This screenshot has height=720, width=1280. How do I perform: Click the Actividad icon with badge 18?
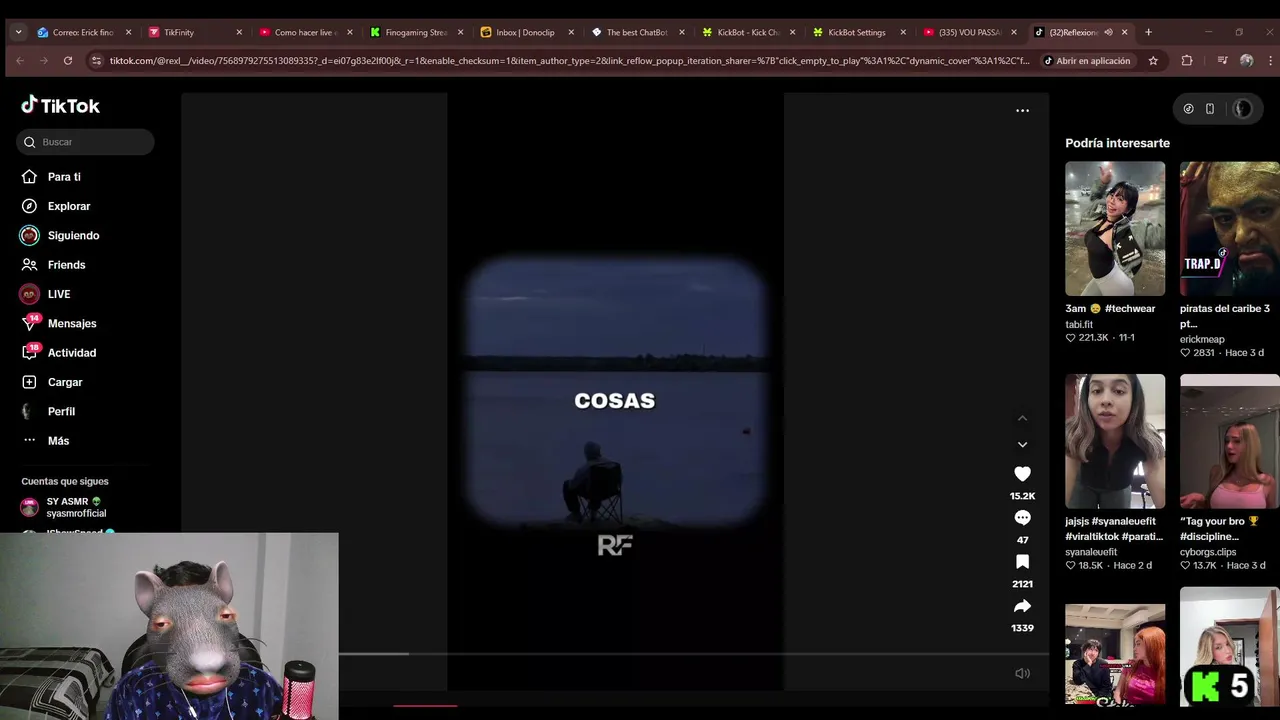pos(30,353)
